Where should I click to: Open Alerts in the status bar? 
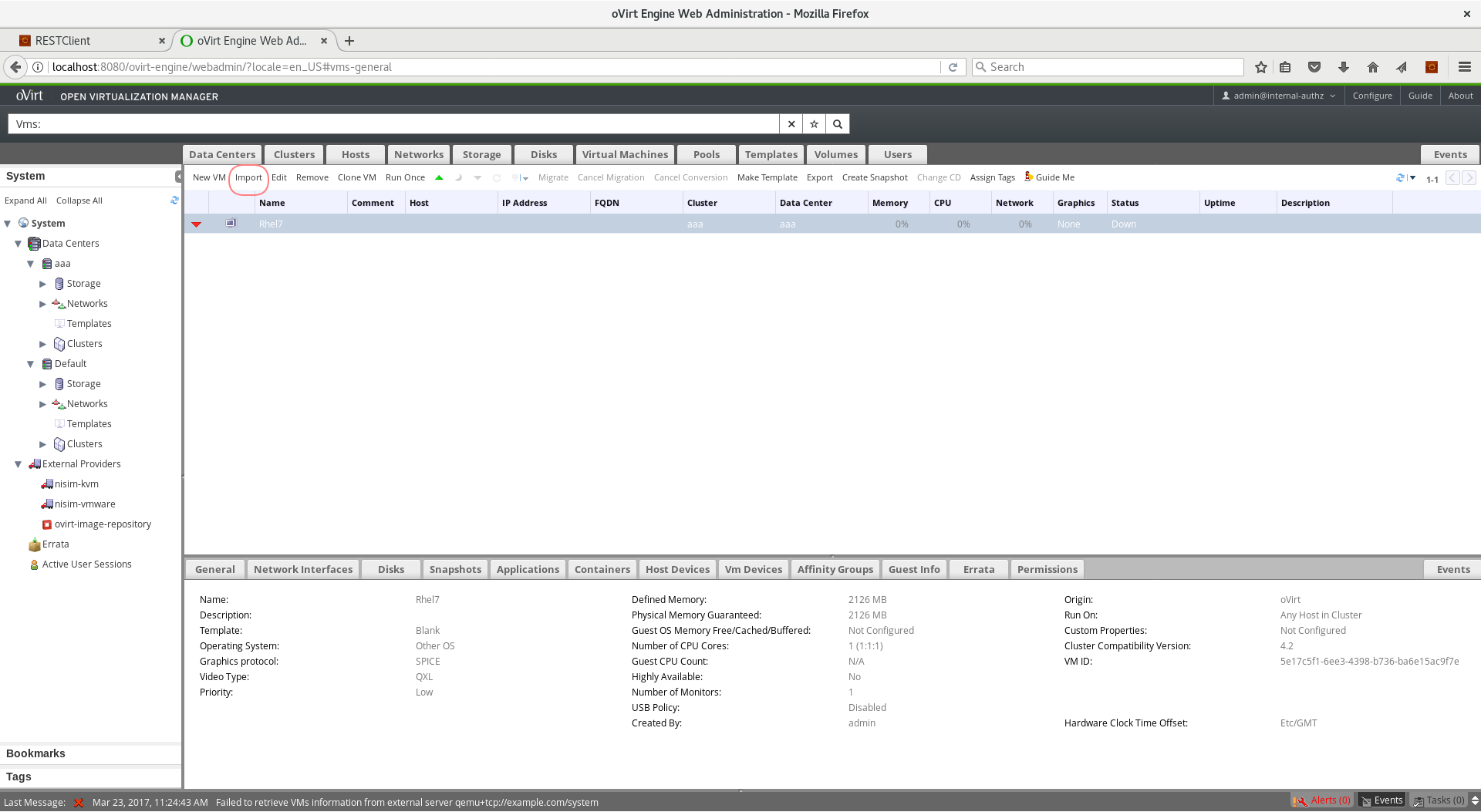tap(1323, 800)
